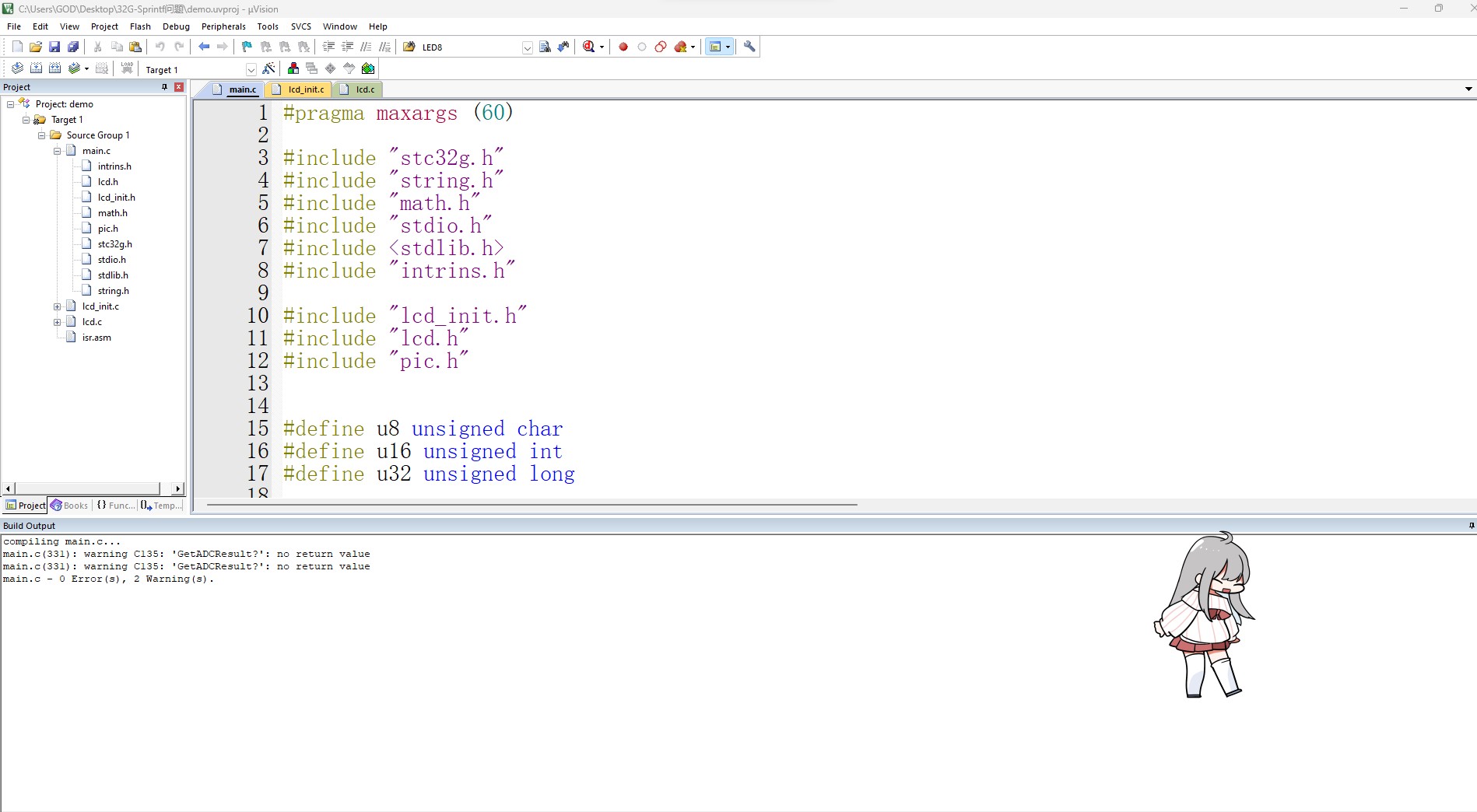Open LED8 find combo dropdown
The width and height of the screenshot is (1477, 812).
[x=527, y=47]
